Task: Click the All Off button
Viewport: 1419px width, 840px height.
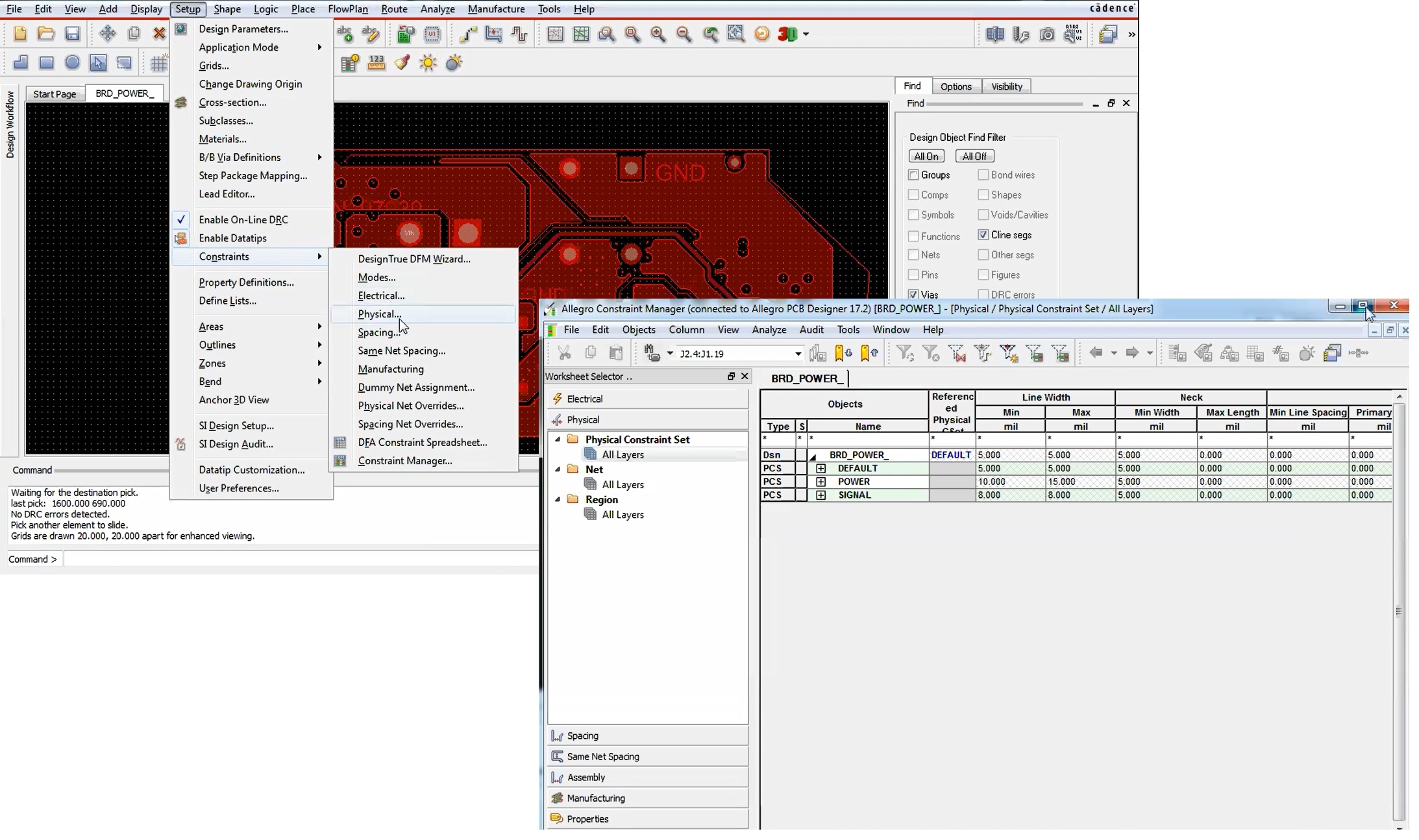Action: point(974,156)
